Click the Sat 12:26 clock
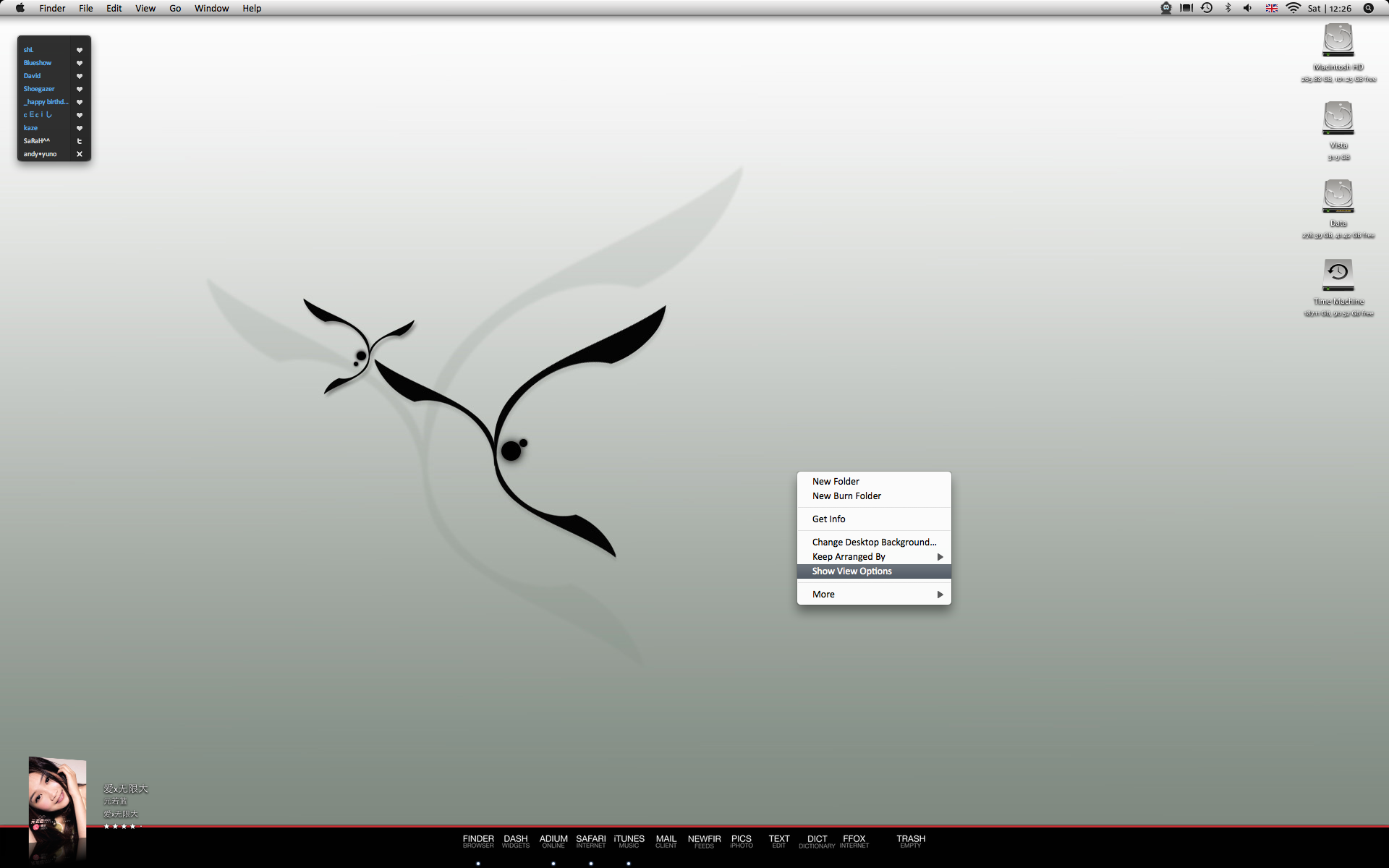This screenshot has height=868, width=1389. [1330, 8]
